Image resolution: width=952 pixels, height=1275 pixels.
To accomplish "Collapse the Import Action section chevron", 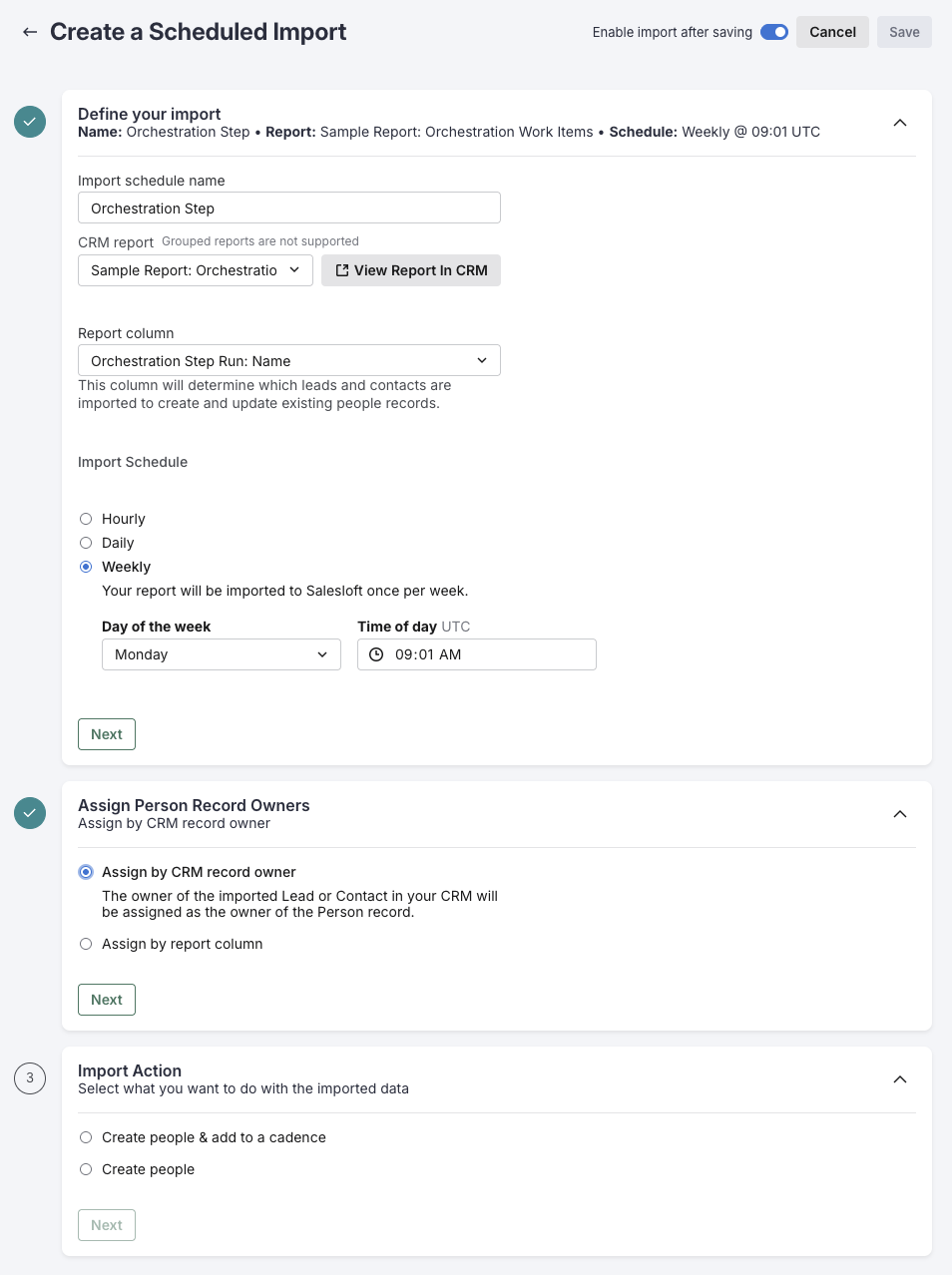I will click(900, 1079).
